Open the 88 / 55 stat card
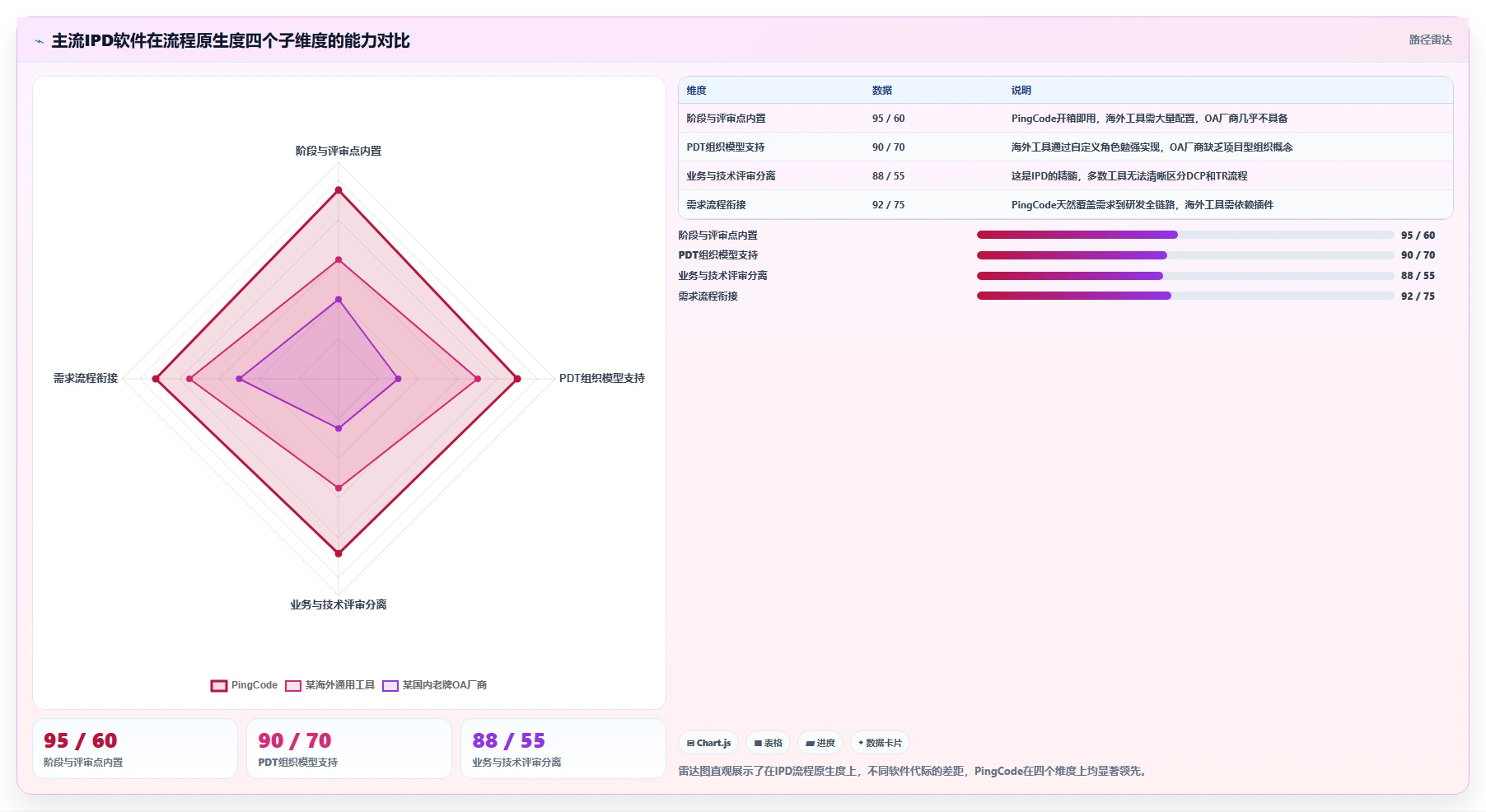The width and height of the screenshot is (1486, 812). [563, 749]
